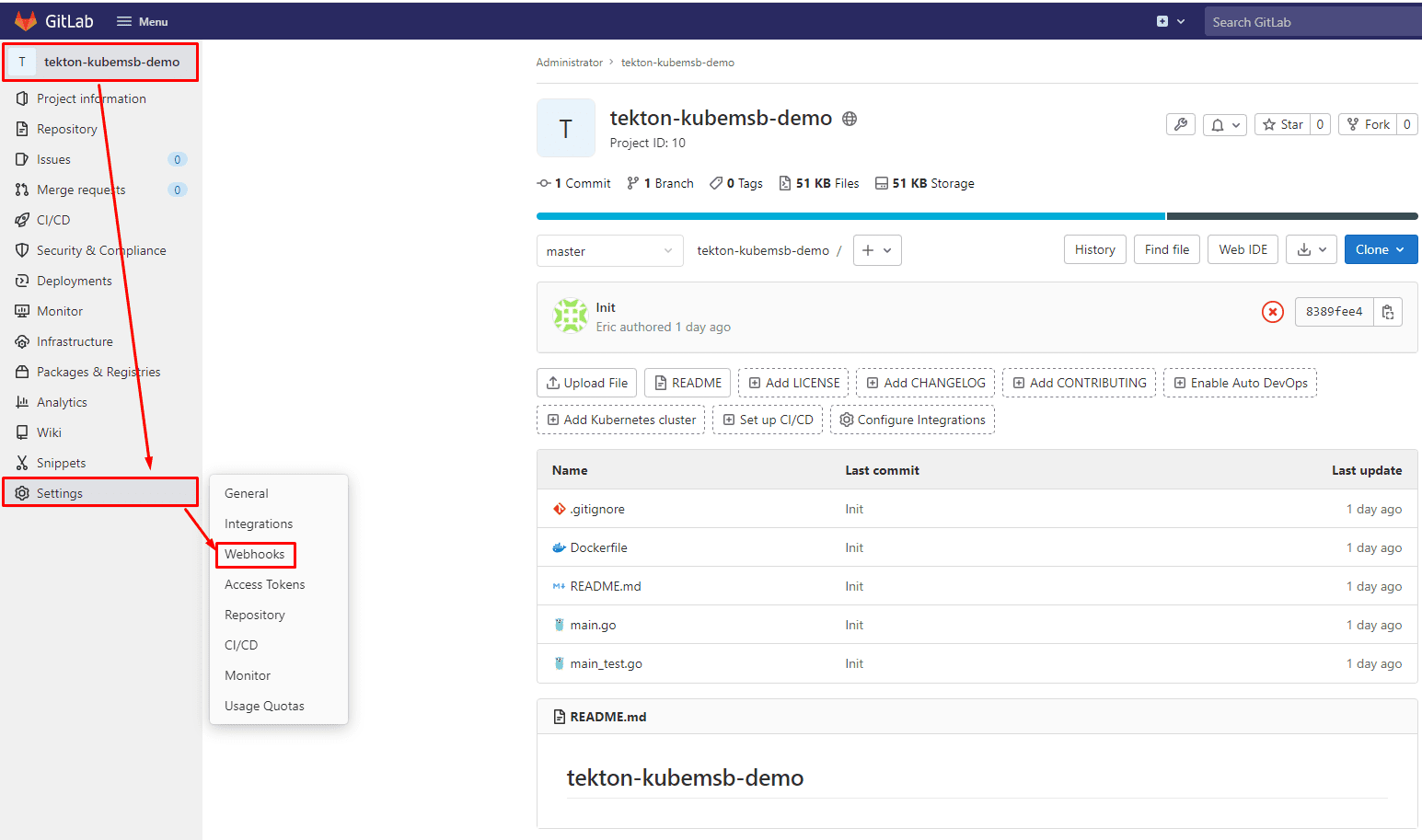The height and width of the screenshot is (840, 1422).
Task: Click the Deployments sidebar icon
Action: (22, 281)
